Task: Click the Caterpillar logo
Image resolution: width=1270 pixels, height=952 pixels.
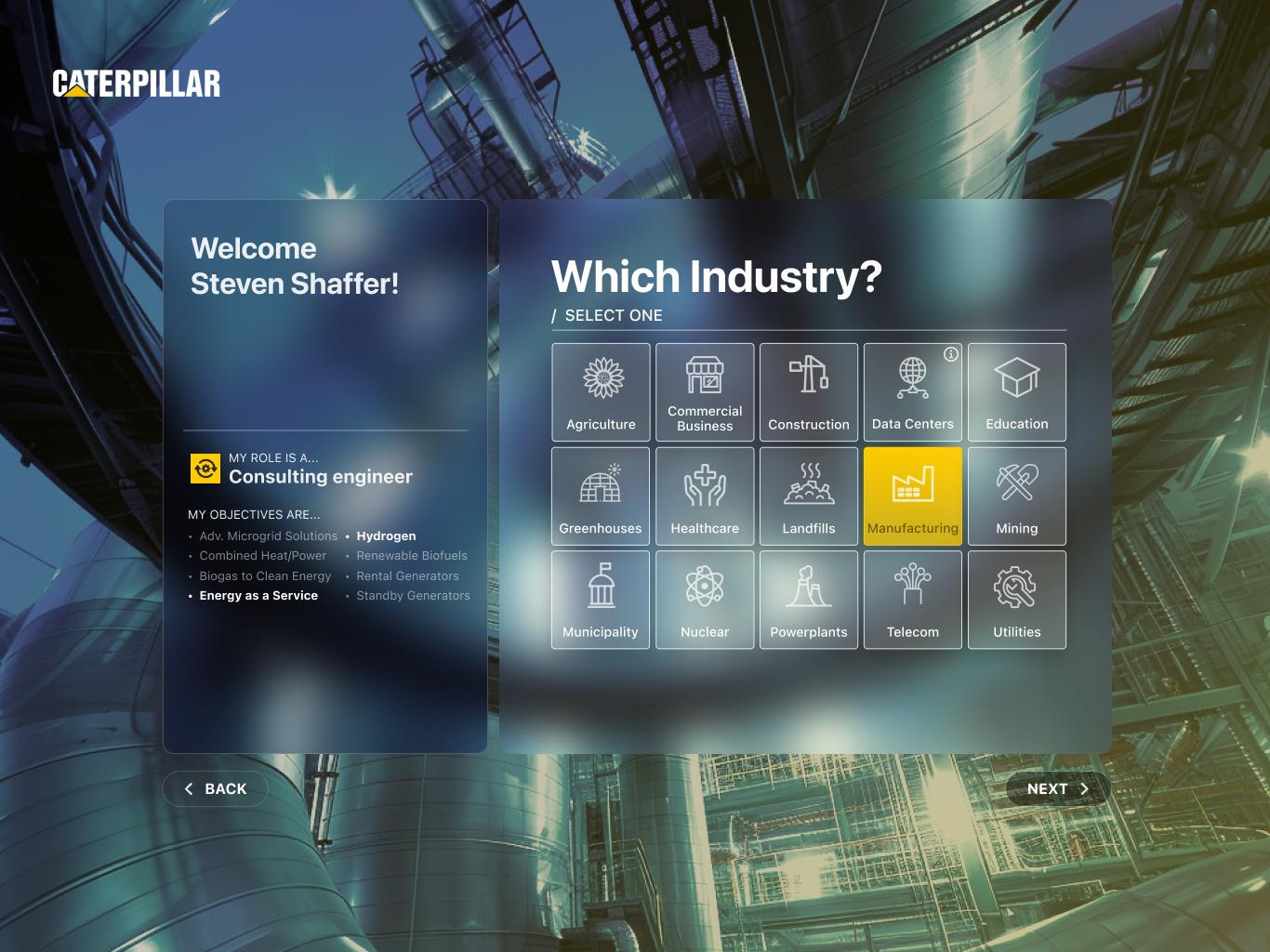Action: tap(137, 84)
